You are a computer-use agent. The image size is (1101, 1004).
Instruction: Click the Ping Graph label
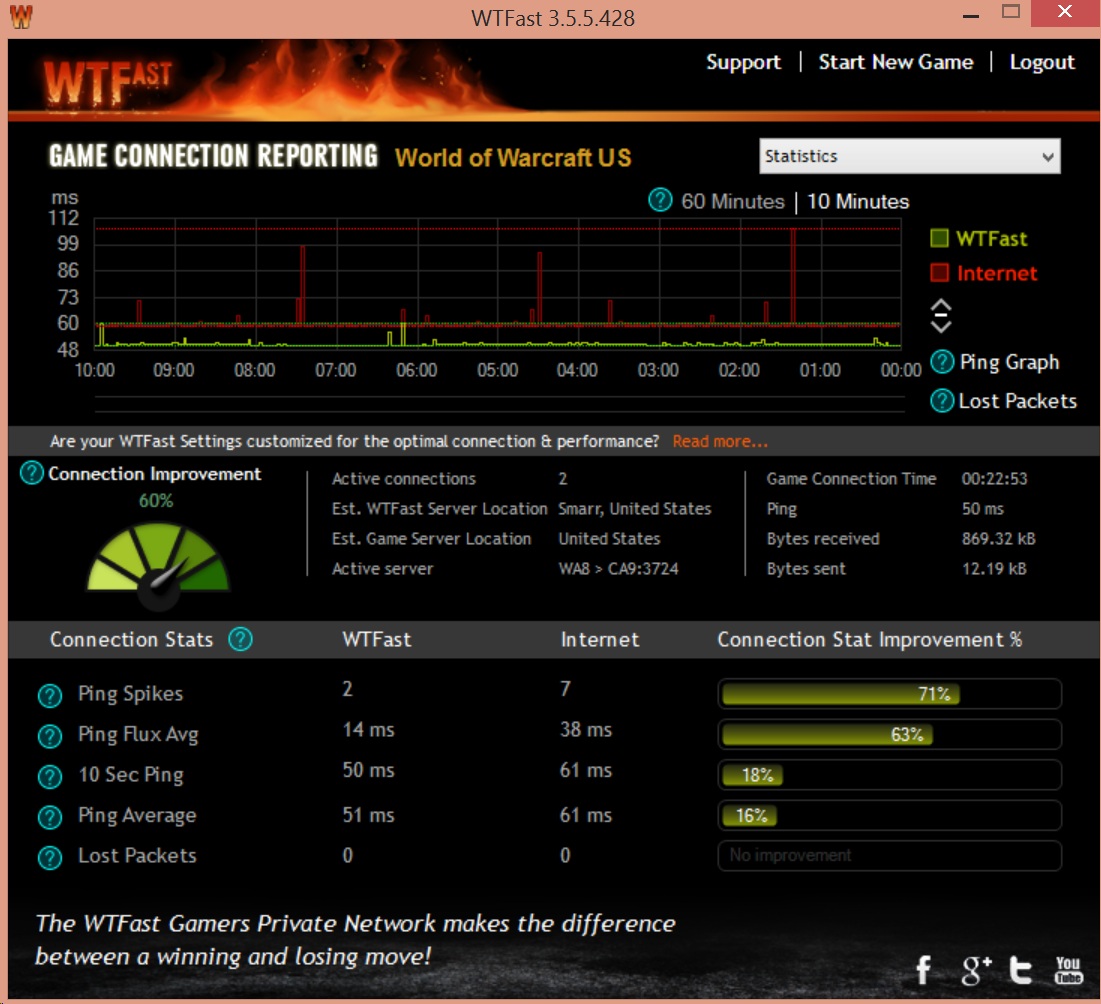[1009, 362]
